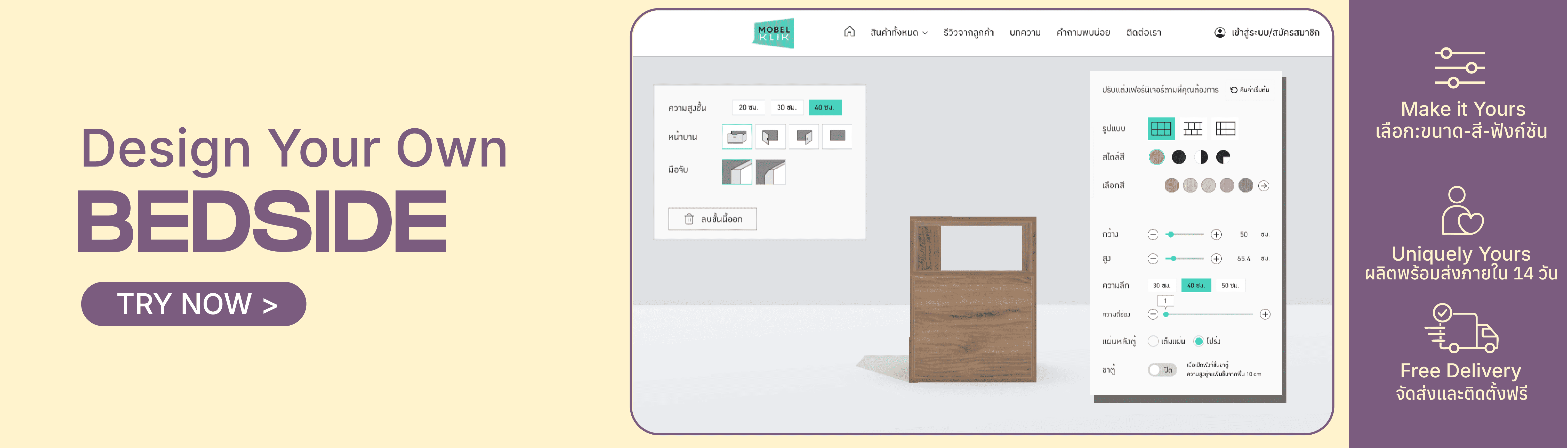The image size is (1568, 448).
Task: Decrease width with minus button
Action: point(1153,235)
